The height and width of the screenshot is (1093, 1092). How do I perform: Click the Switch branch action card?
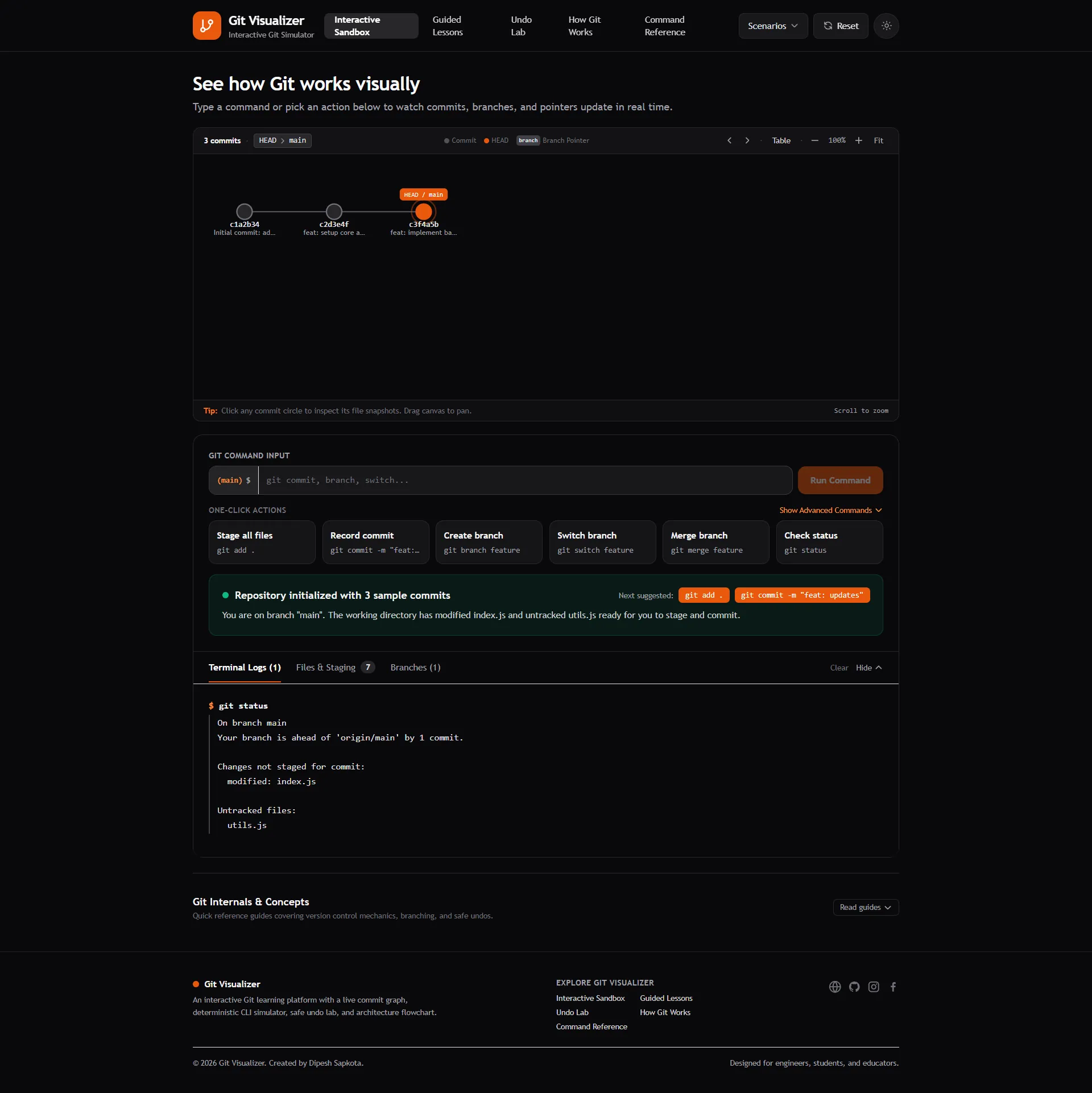(603, 543)
